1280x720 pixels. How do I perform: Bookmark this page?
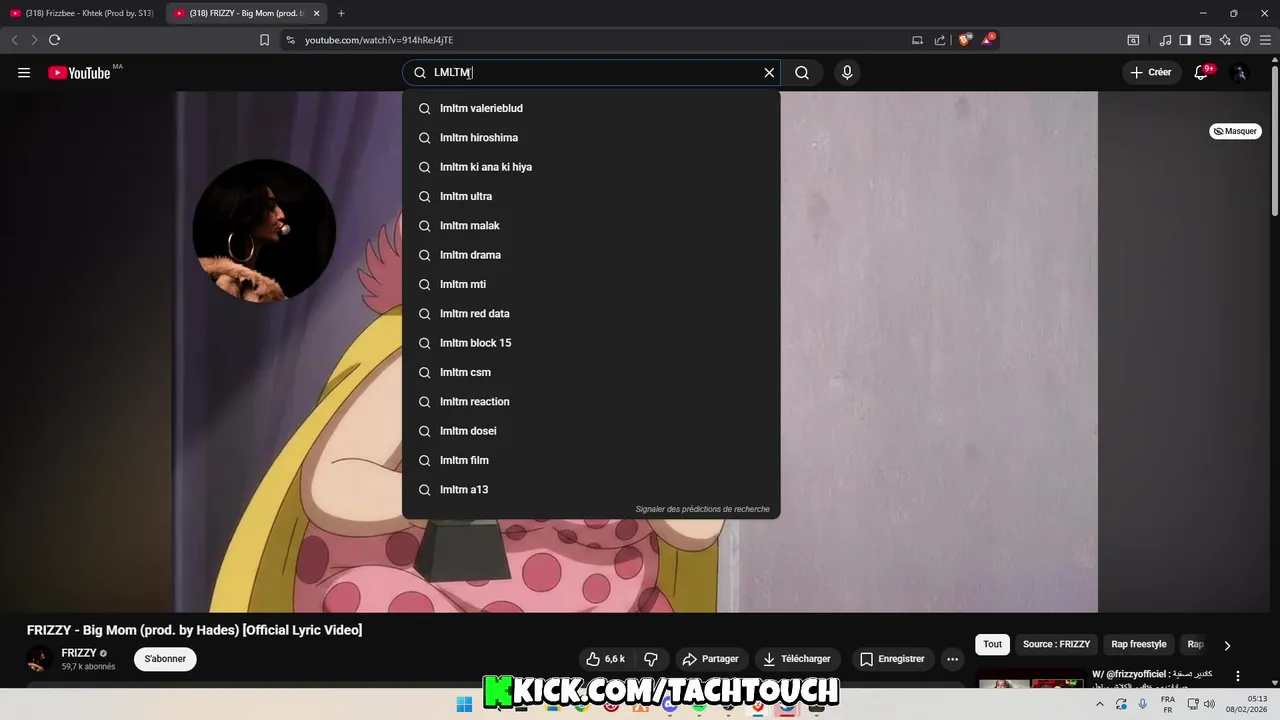264,40
